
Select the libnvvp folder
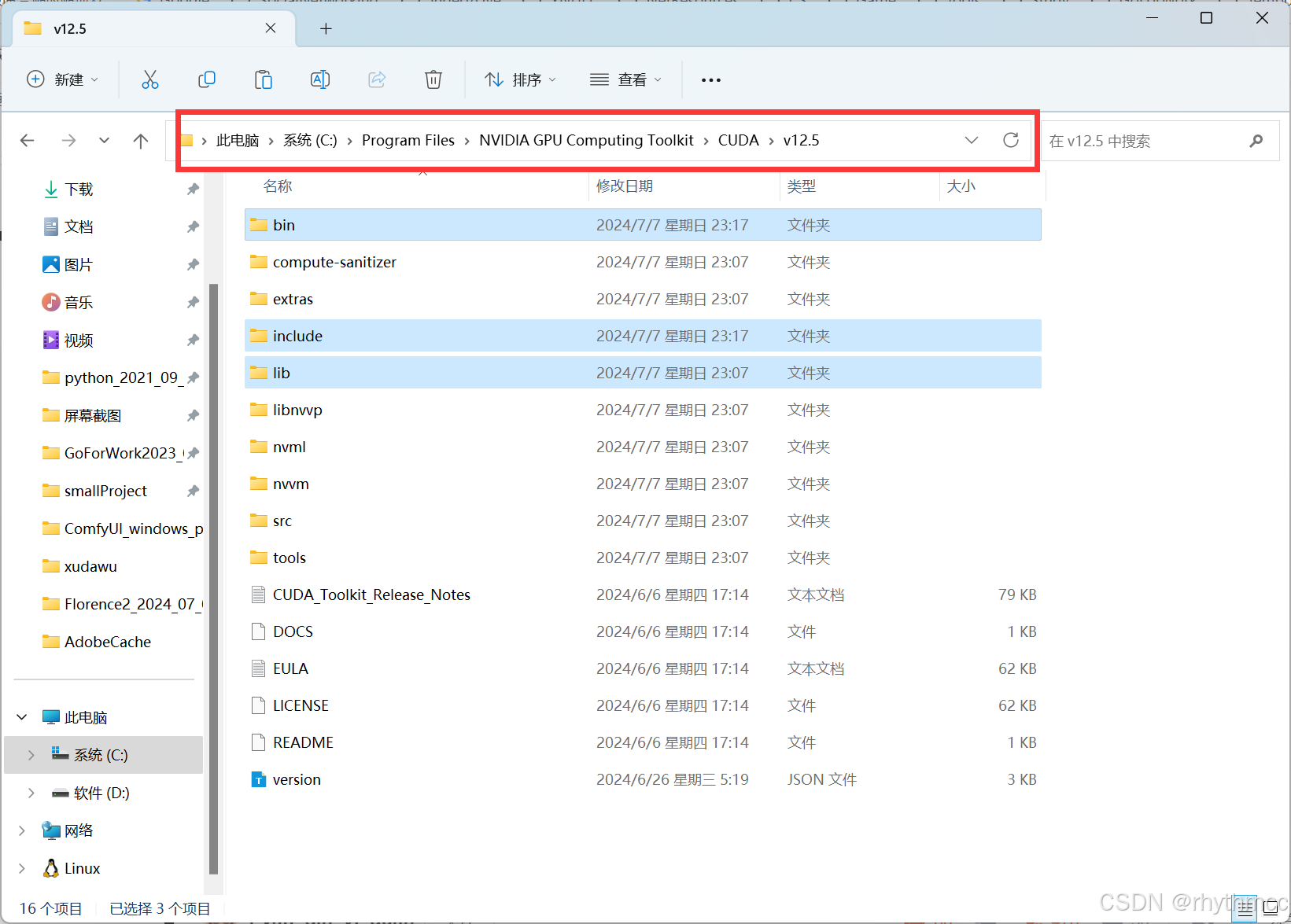(x=643, y=410)
